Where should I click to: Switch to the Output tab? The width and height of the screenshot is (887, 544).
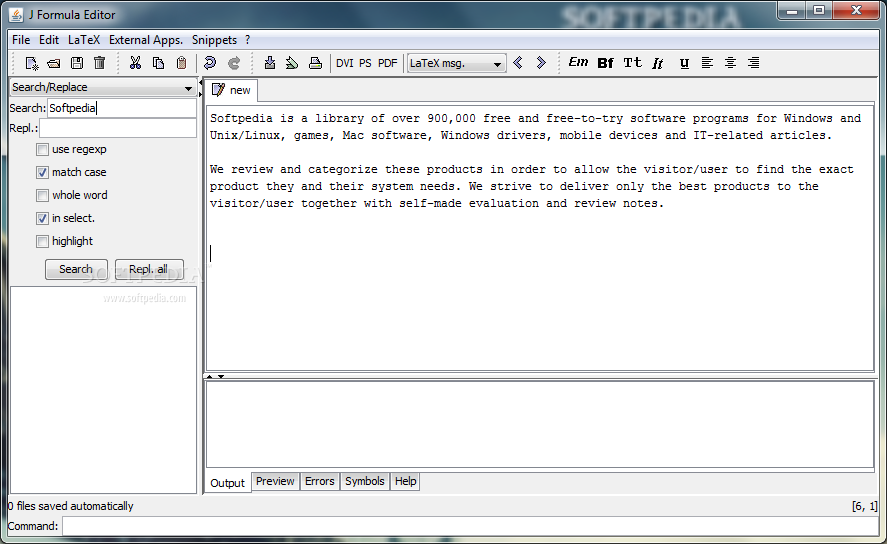pos(227,483)
